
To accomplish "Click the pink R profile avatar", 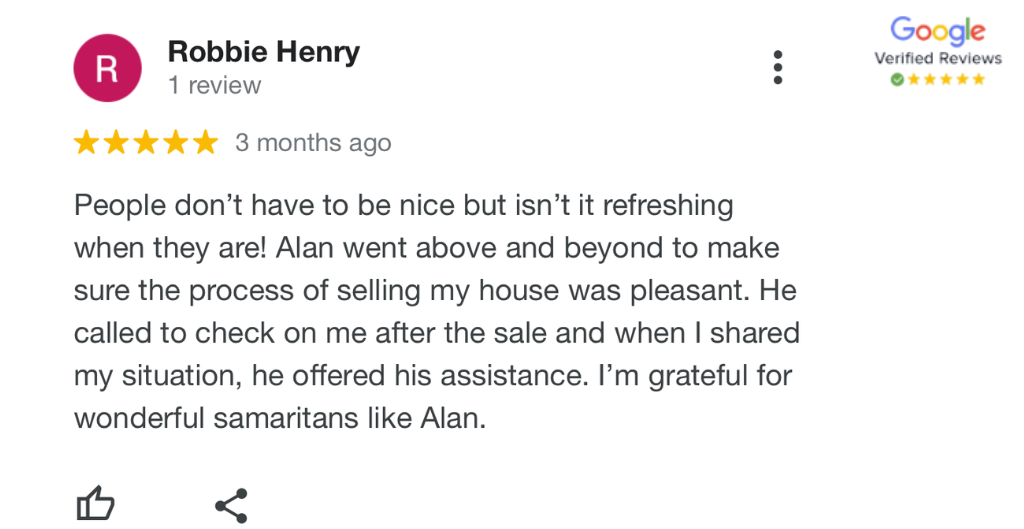I will pos(107,68).
